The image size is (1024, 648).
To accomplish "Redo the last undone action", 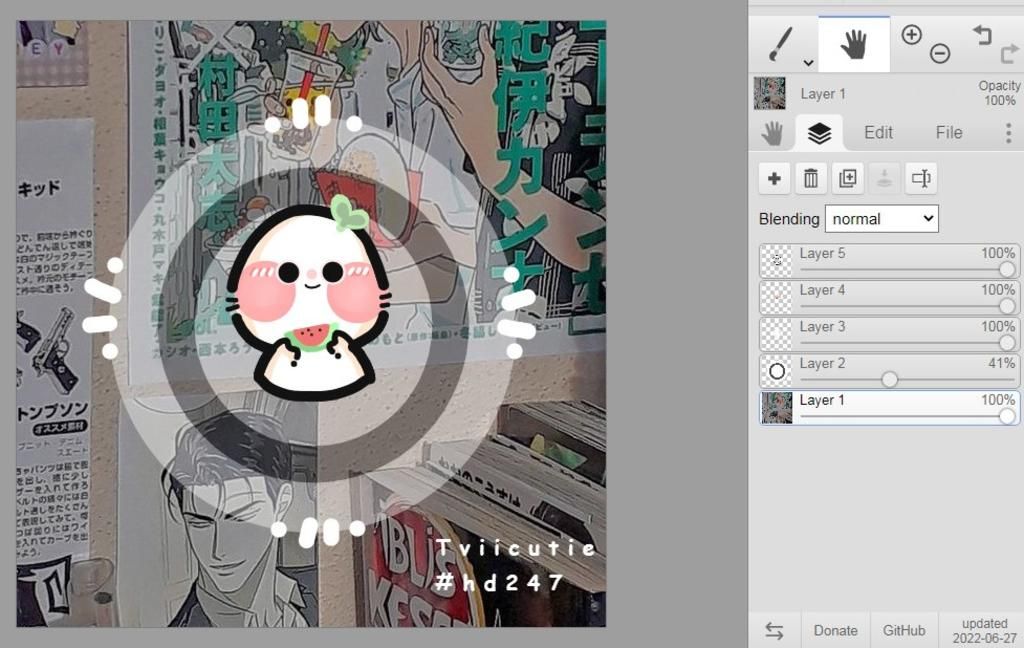I will click(1010, 54).
